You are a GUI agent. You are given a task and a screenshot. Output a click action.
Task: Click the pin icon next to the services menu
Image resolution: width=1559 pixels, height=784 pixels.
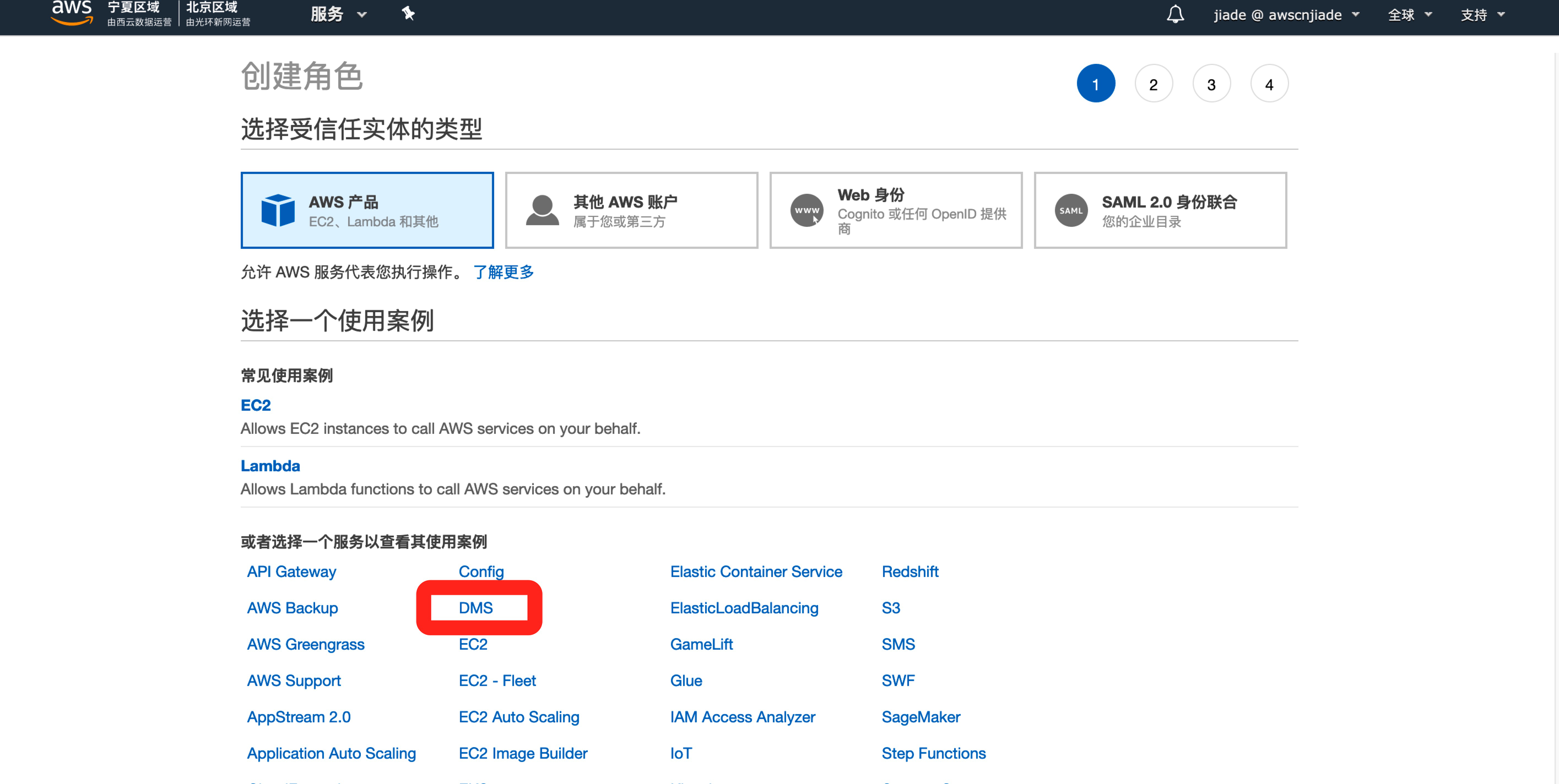pos(409,13)
